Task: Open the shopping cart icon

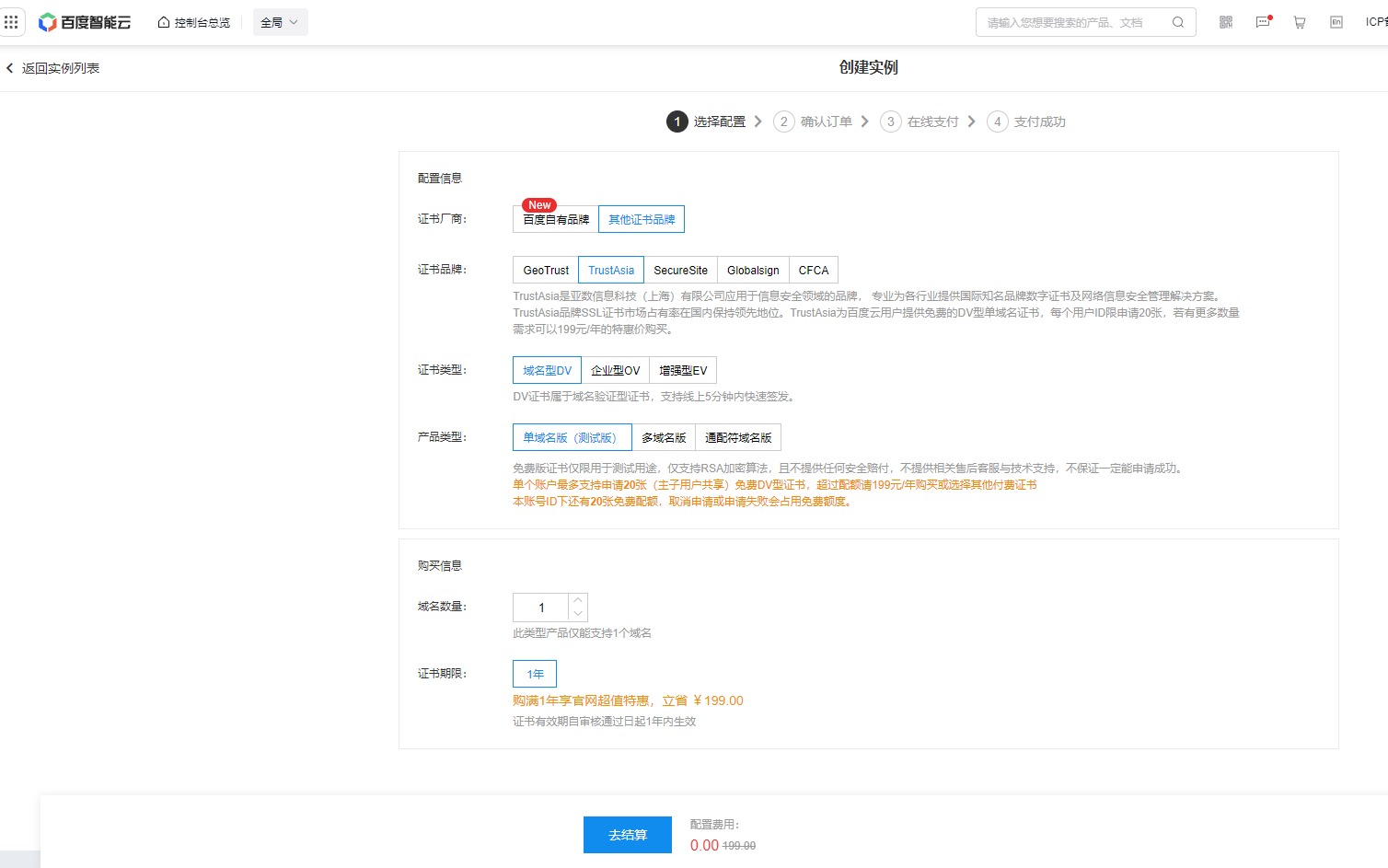Action: [x=1300, y=22]
